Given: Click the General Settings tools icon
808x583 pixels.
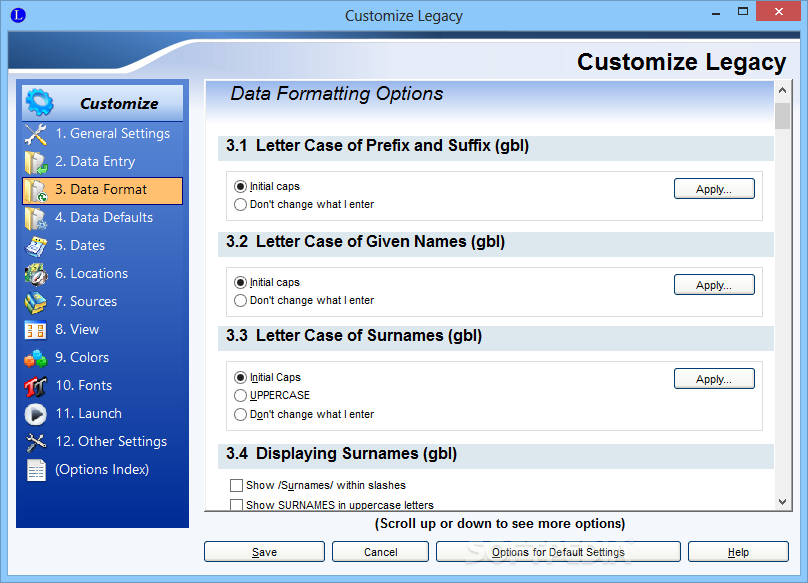Looking at the screenshot, I should coord(36,134).
